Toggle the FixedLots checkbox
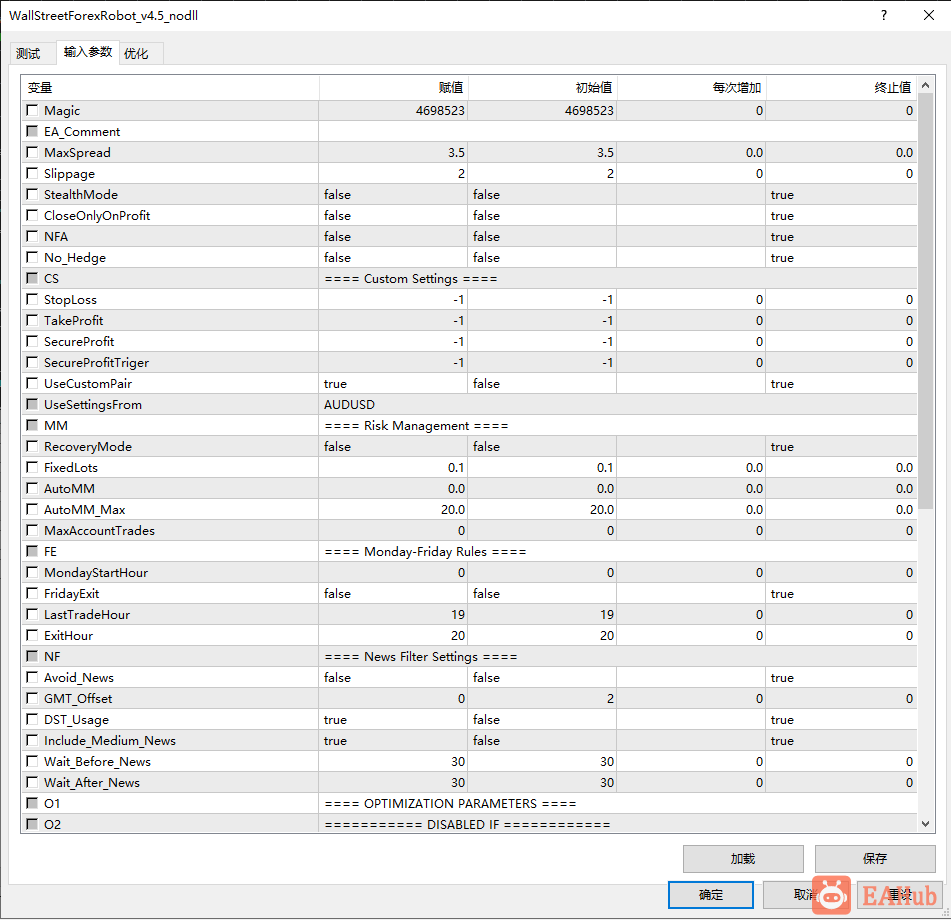Viewport: 951px width, 921px height. coord(32,467)
